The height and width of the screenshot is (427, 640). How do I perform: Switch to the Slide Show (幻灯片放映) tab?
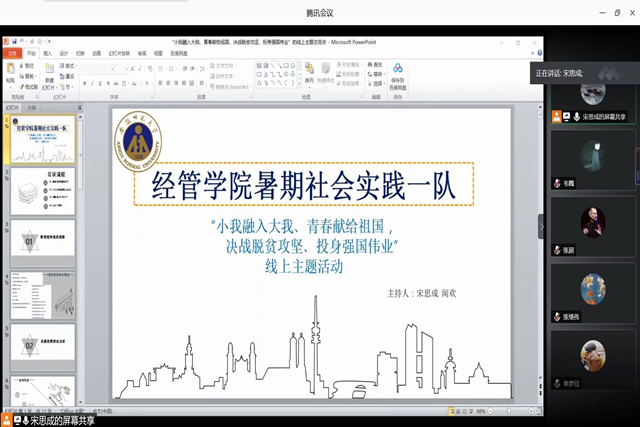click(119, 53)
